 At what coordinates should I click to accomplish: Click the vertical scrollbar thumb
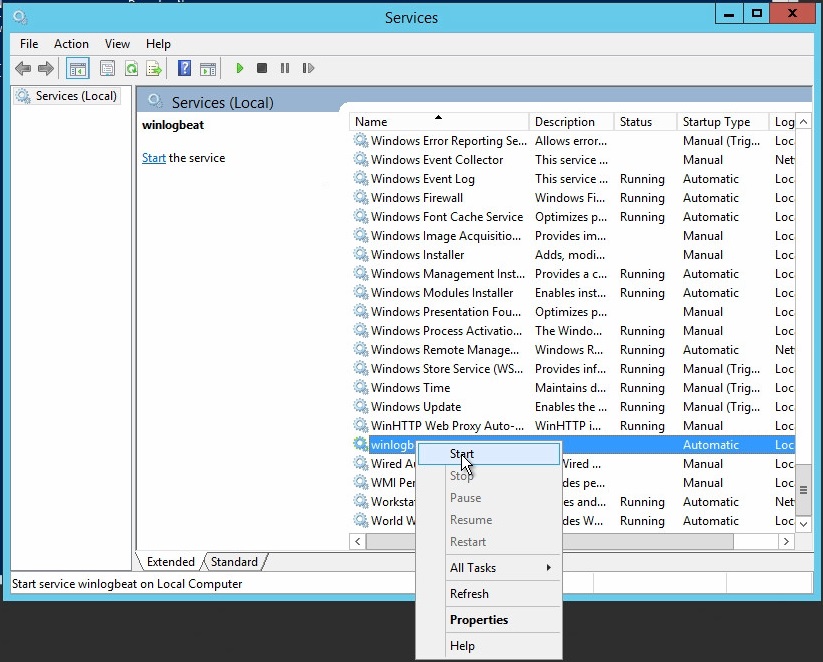tap(804, 490)
